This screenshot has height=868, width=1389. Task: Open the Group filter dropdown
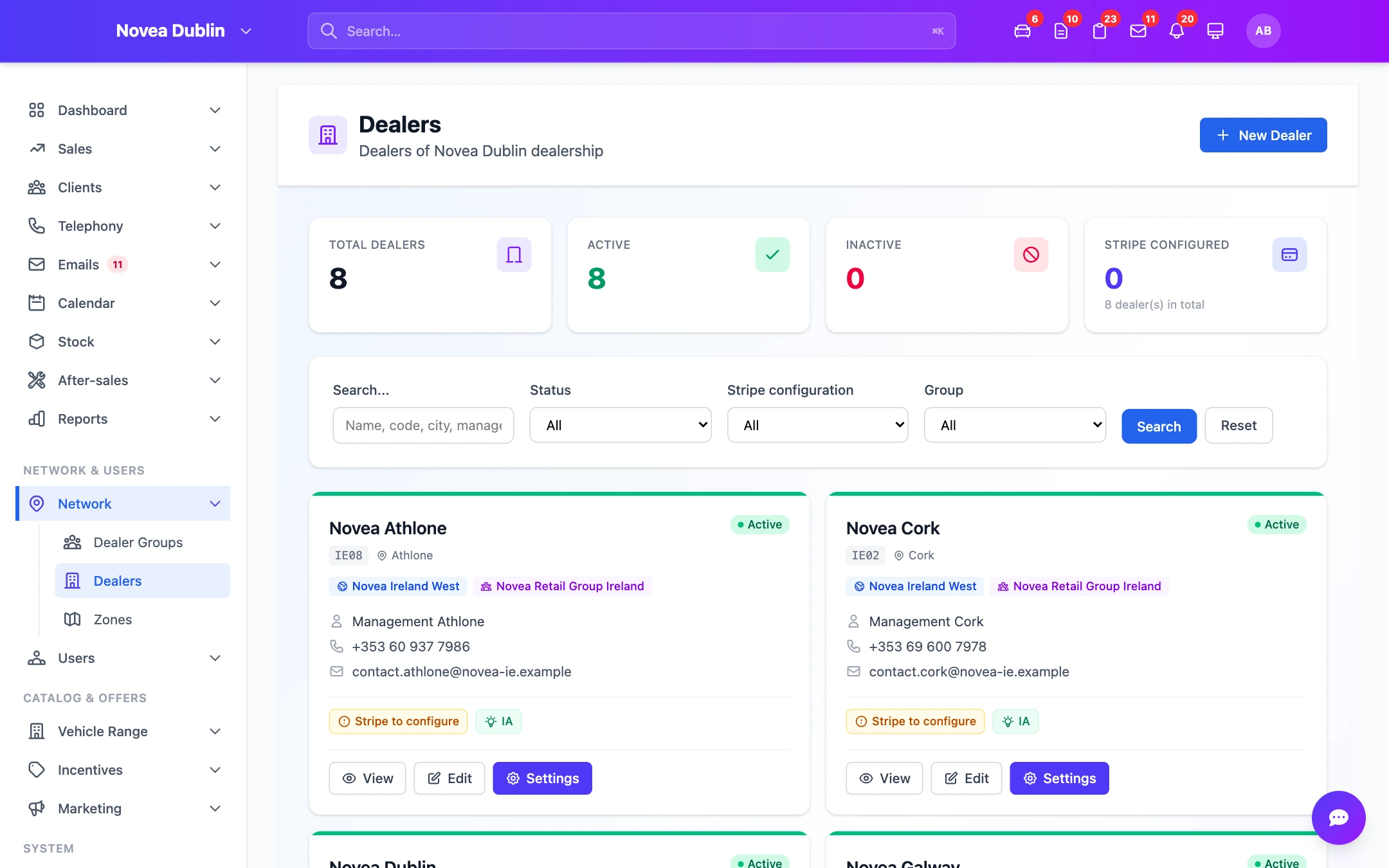[1015, 425]
